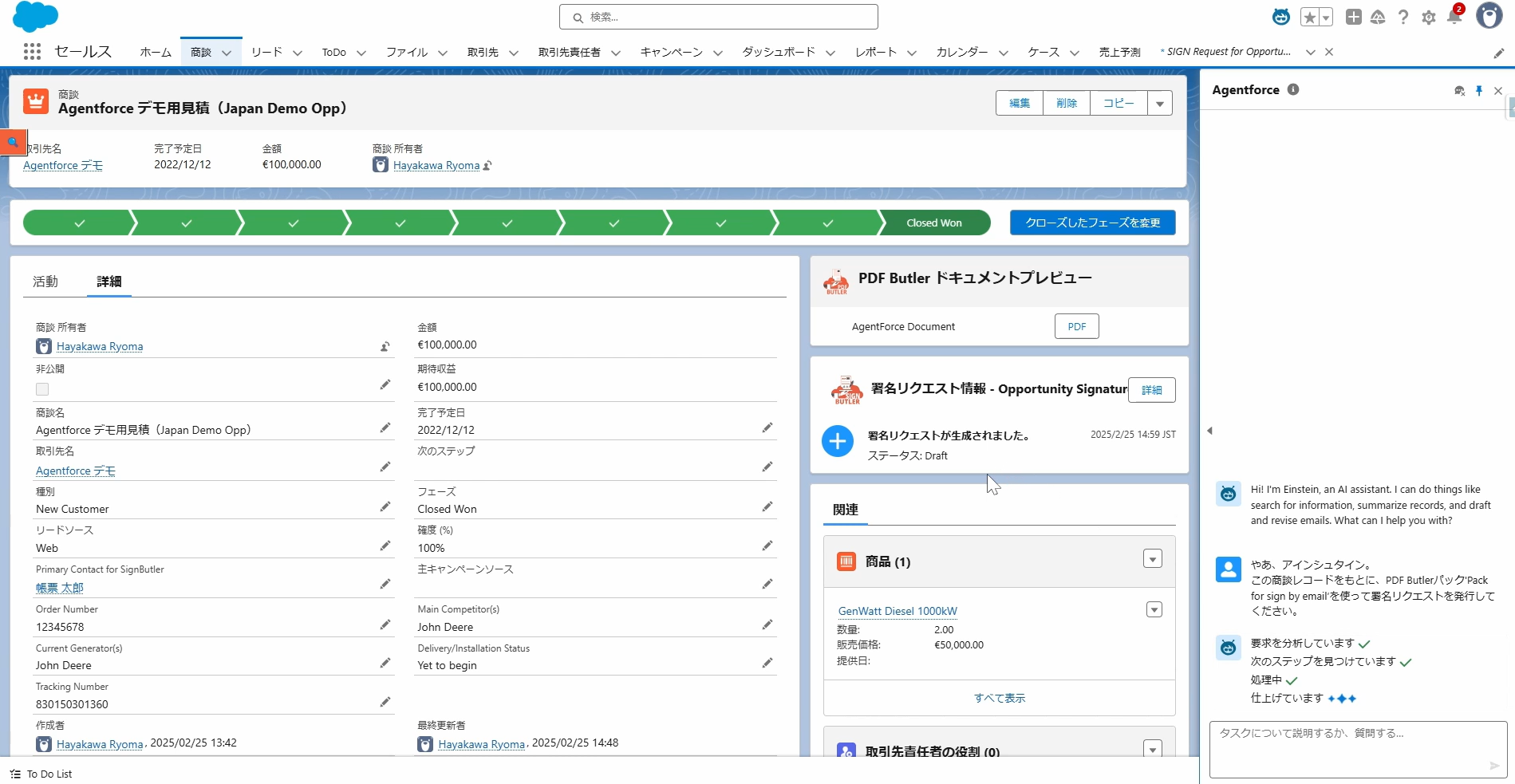
Task: Collapse the Agentforce panel side arrow
Action: pos(1209,431)
